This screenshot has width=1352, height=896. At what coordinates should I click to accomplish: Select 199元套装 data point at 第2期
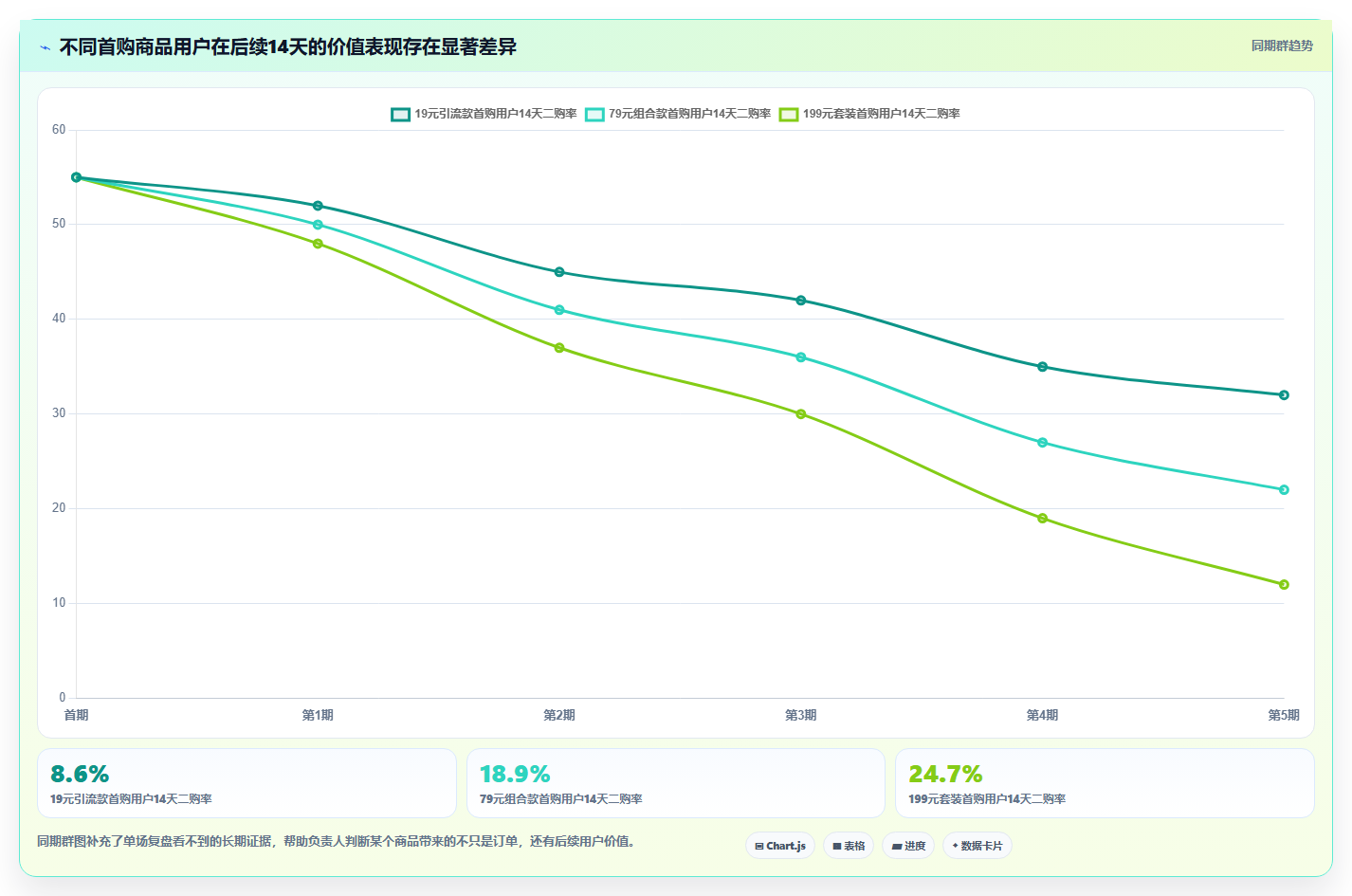pyautogui.click(x=559, y=348)
